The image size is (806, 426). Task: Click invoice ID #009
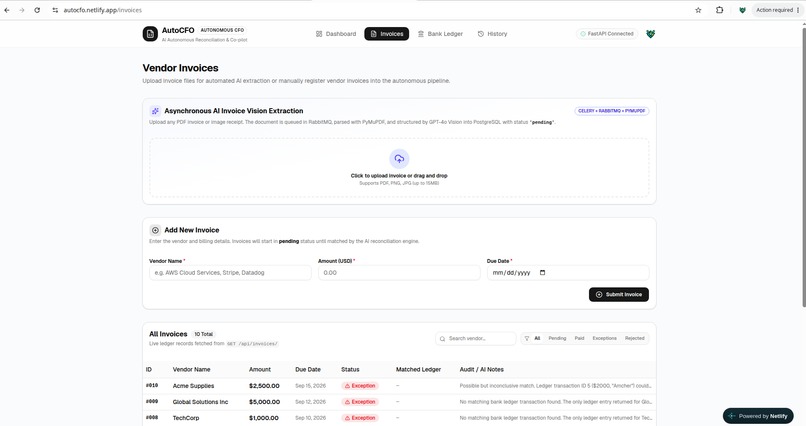tap(152, 401)
